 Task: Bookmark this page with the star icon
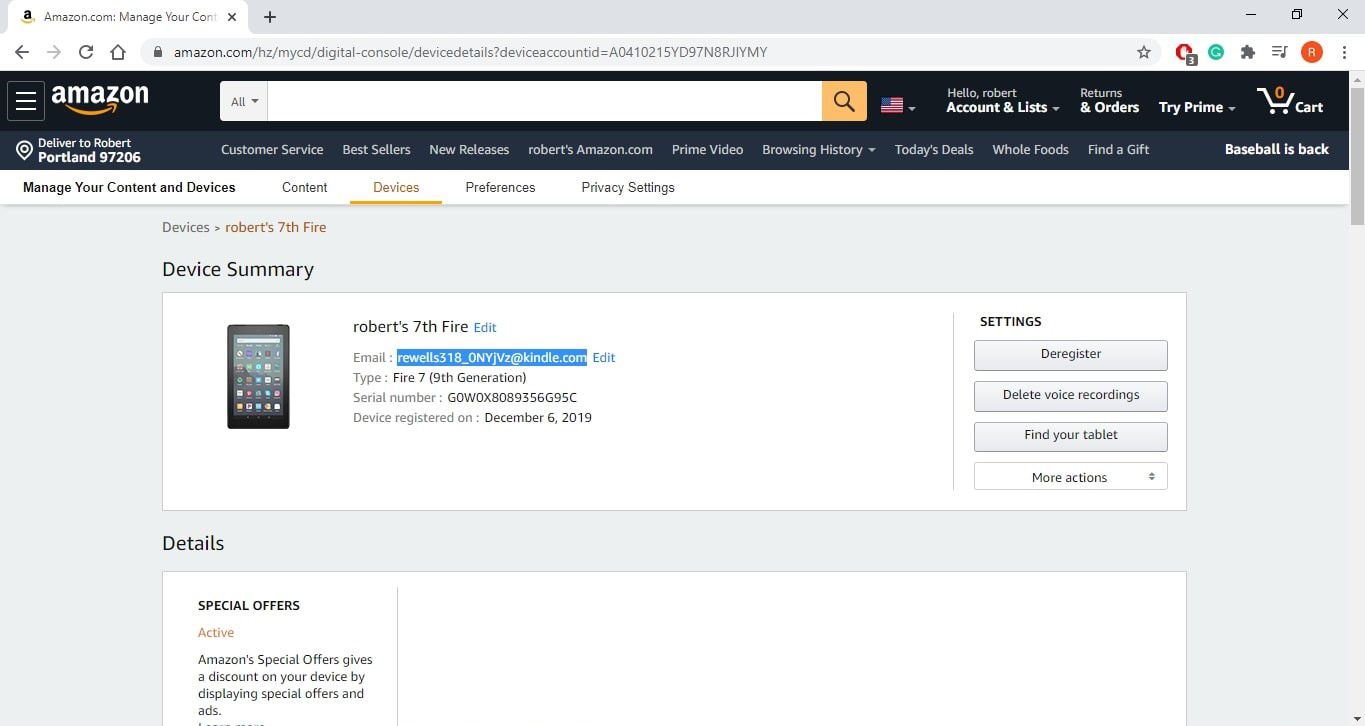pos(1144,52)
